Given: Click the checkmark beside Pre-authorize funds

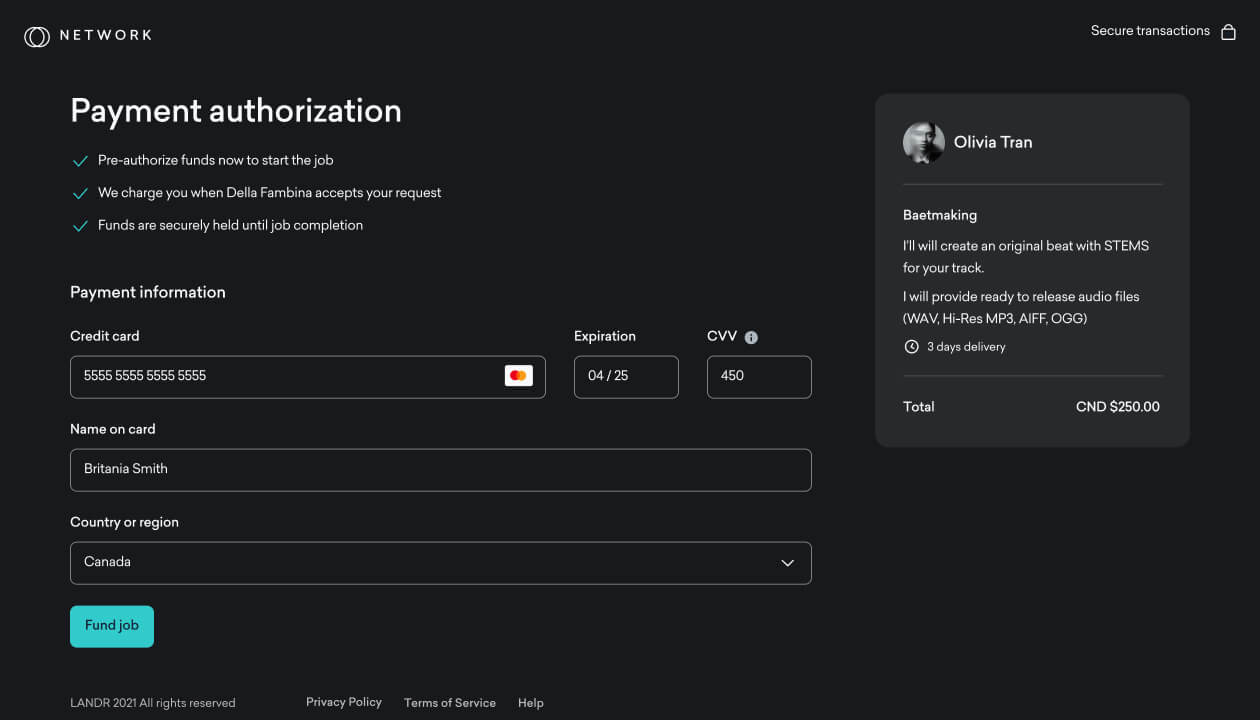Looking at the screenshot, I should click(80, 161).
